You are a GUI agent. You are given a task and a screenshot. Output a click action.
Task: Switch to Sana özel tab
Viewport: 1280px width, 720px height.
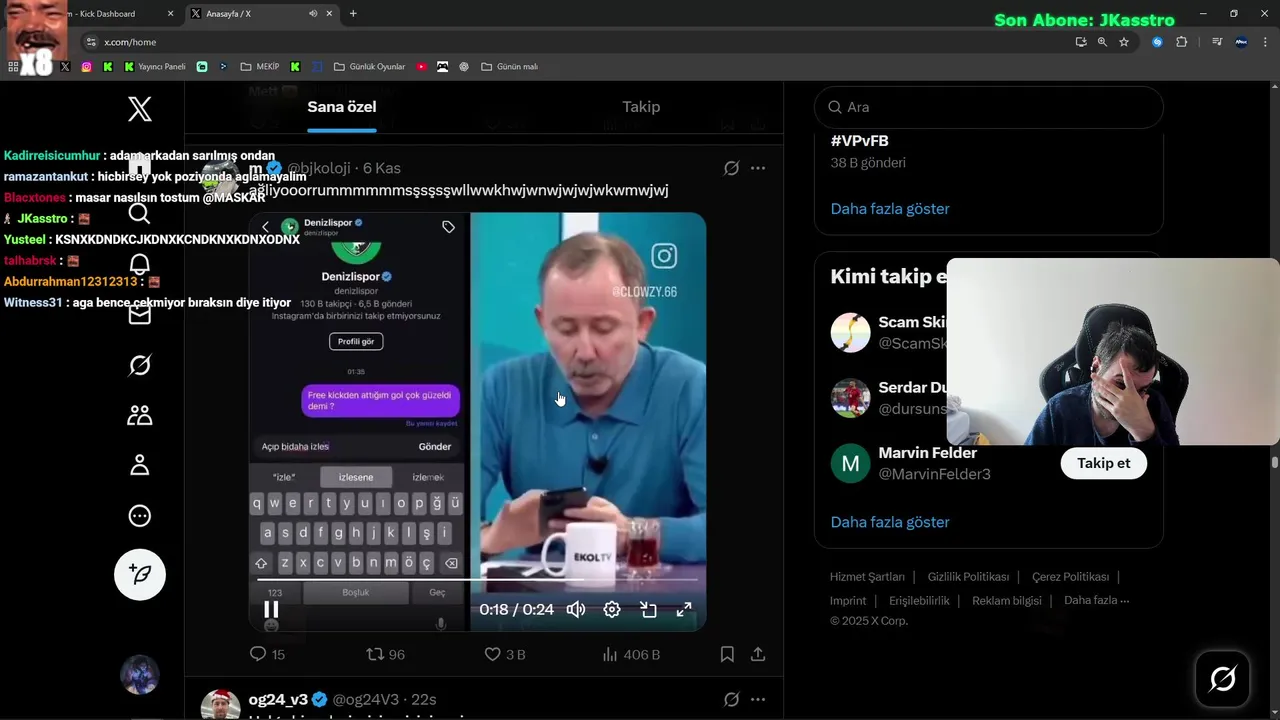click(x=342, y=107)
